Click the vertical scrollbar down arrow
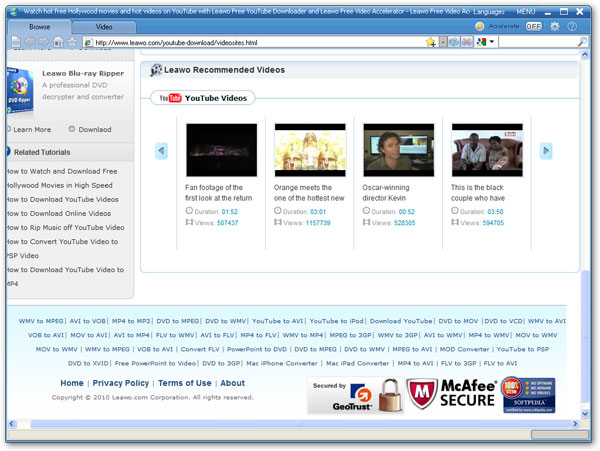This screenshot has width=600, height=451. pos(584,414)
